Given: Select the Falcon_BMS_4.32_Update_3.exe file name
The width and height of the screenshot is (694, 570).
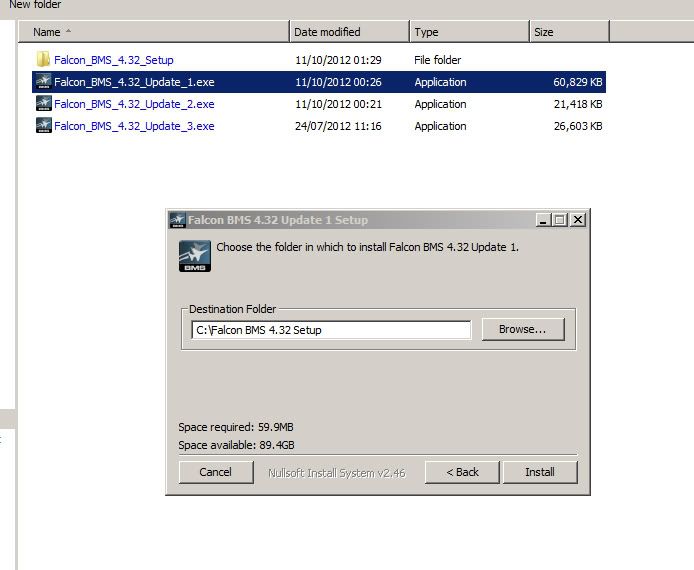Looking at the screenshot, I should tap(134, 127).
